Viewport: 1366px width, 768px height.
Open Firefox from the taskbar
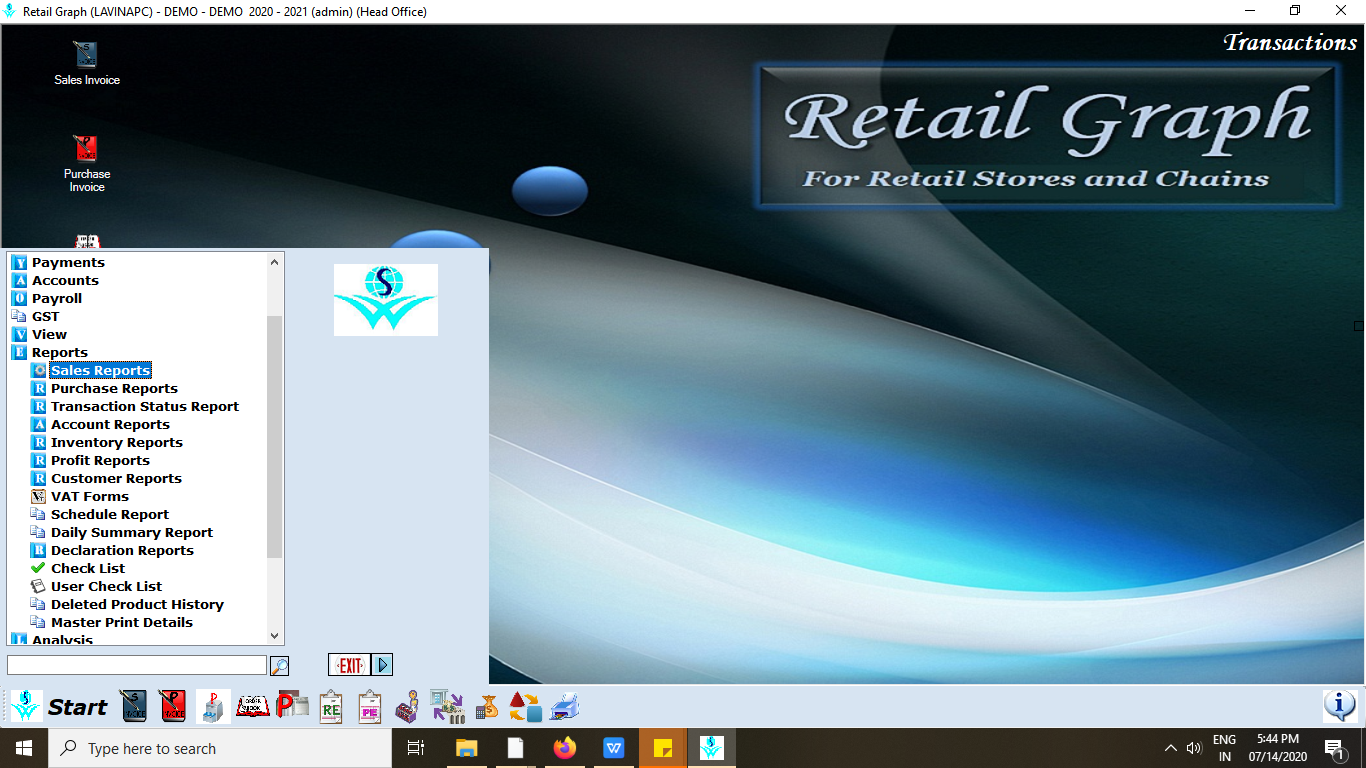[565, 748]
